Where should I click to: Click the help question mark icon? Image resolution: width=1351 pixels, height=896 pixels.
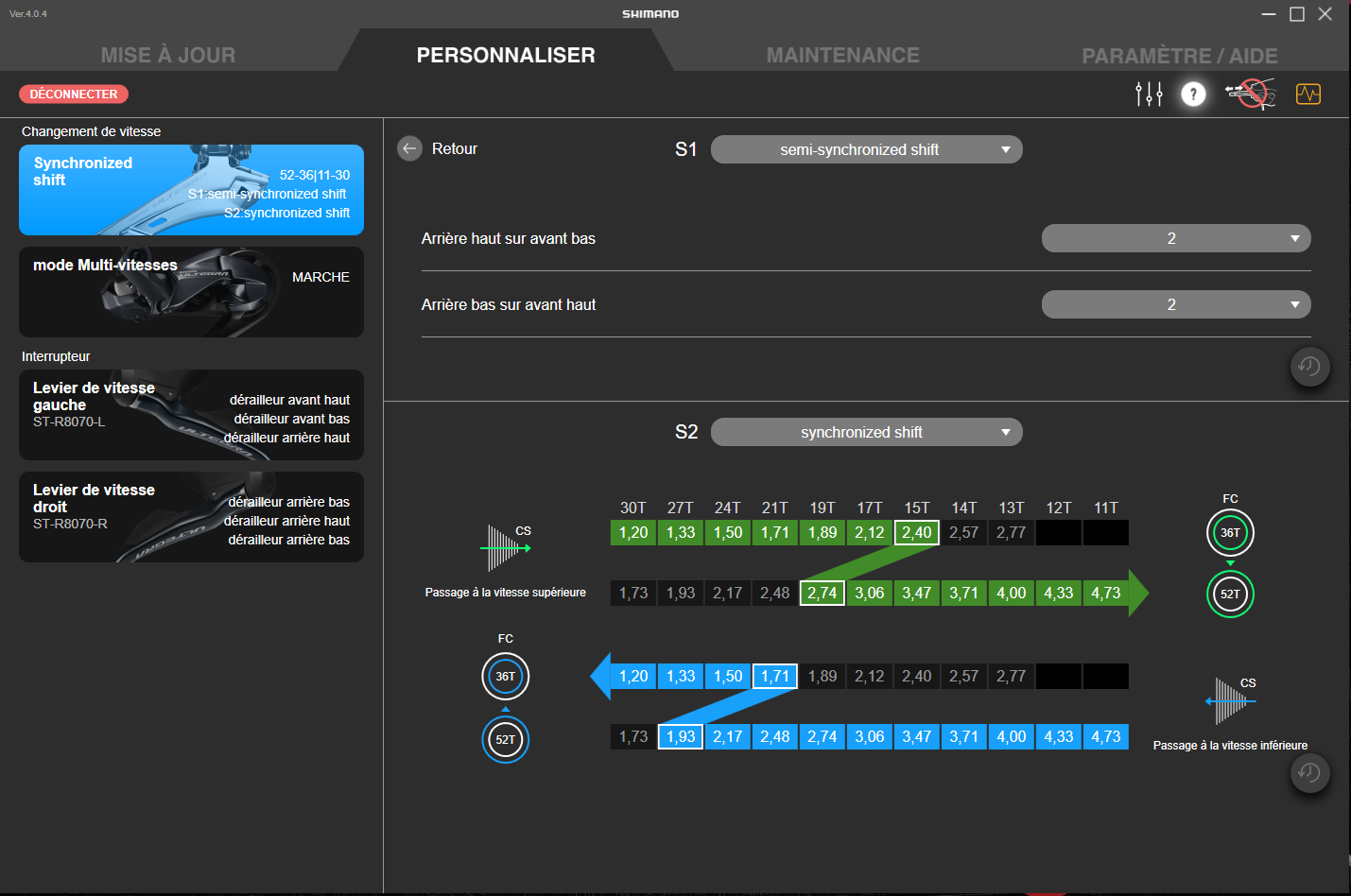(x=1193, y=95)
